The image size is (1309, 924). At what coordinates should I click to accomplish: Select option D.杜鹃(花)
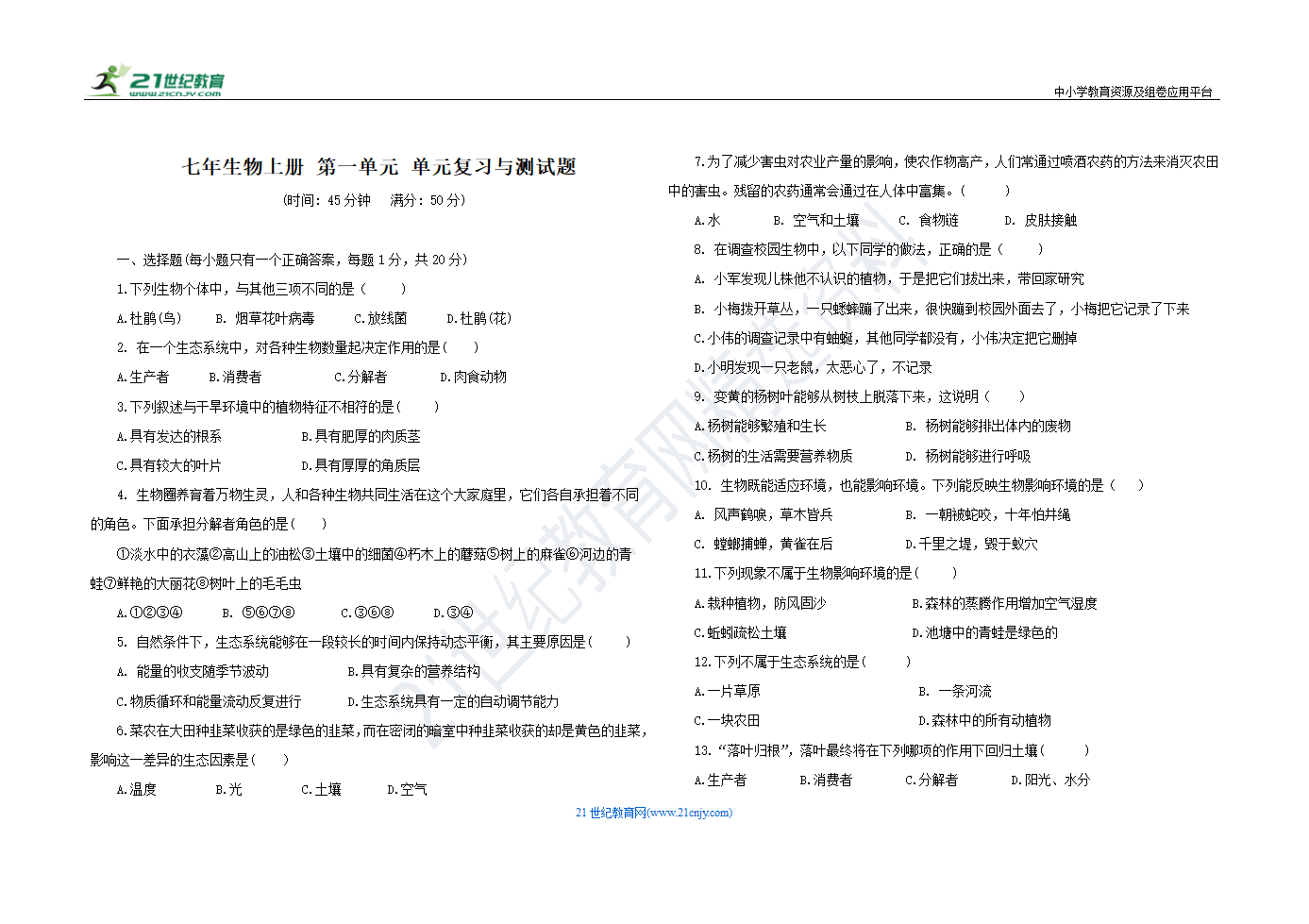[478, 318]
